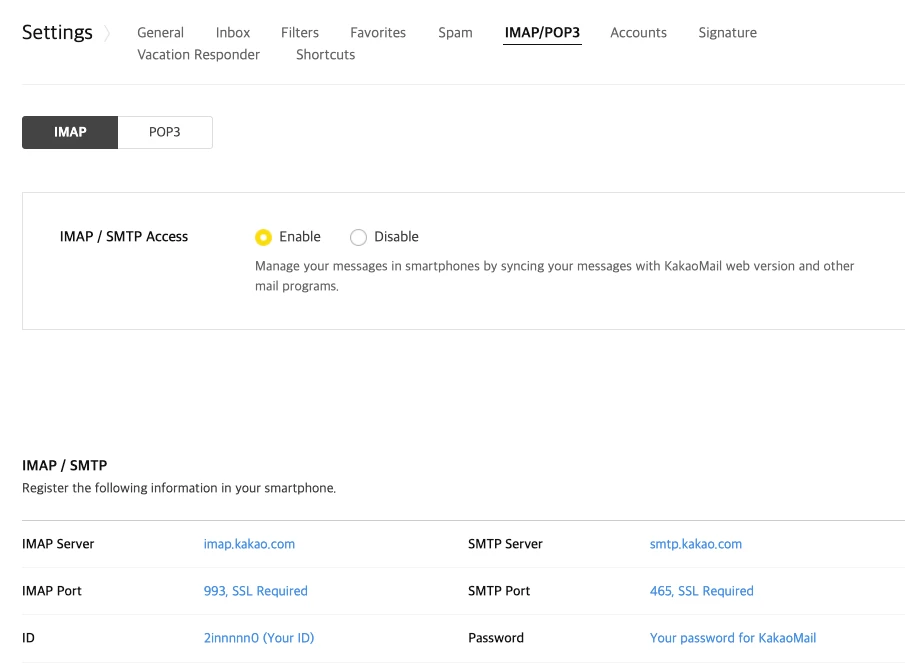Go to the Shortcuts tab

coord(325,55)
